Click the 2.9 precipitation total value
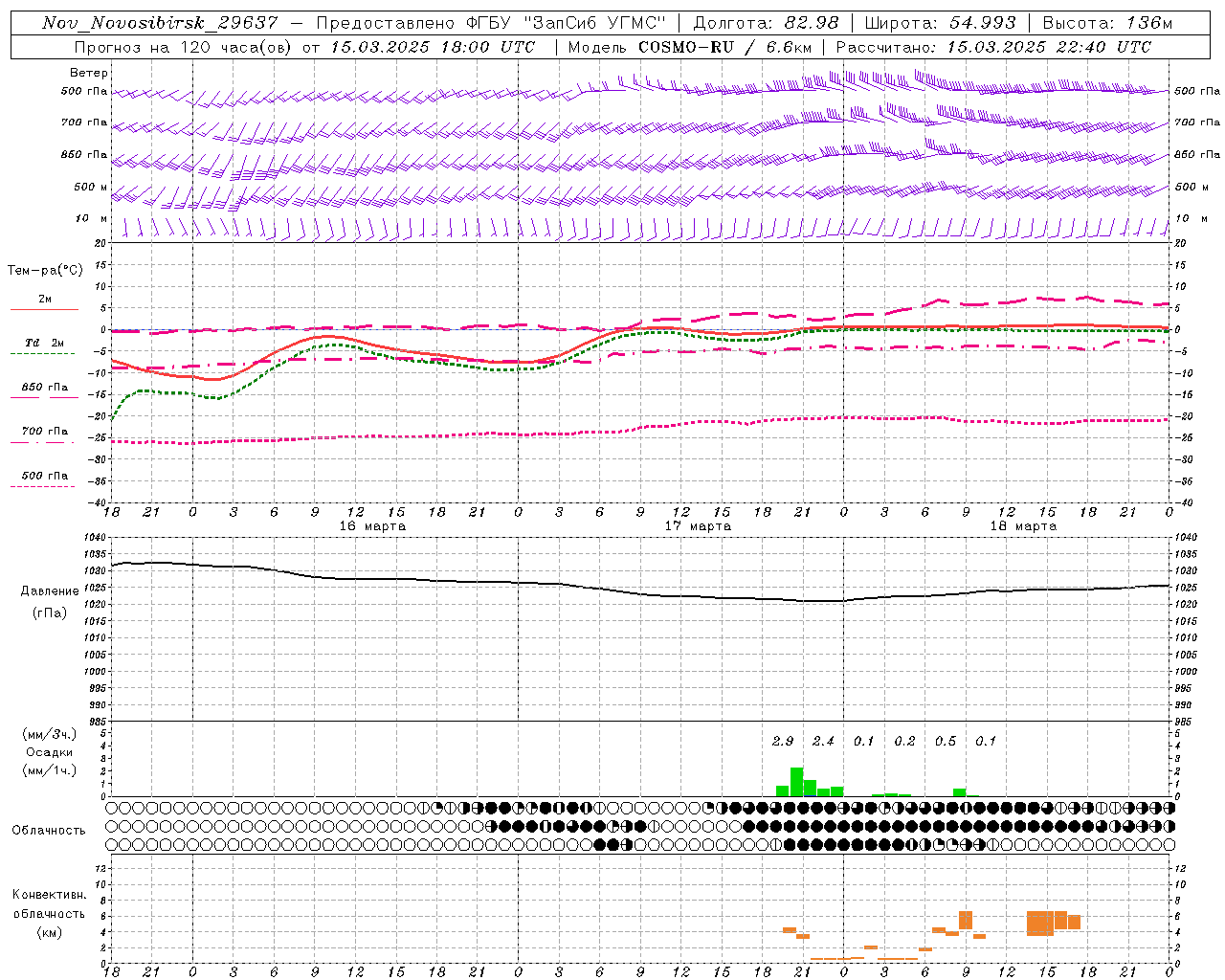Viewport: 1225px width, 980px height. (783, 741)
